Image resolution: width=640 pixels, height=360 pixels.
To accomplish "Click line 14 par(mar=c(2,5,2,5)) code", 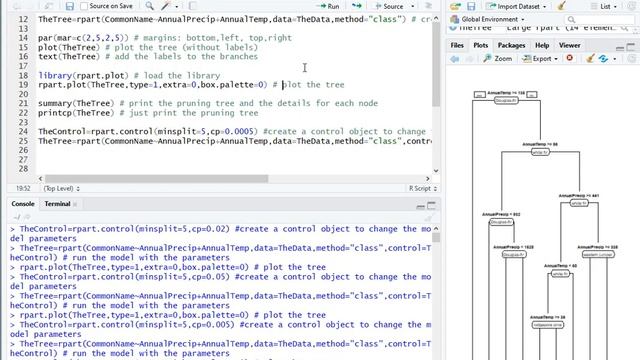I will (x=165, y=38).
